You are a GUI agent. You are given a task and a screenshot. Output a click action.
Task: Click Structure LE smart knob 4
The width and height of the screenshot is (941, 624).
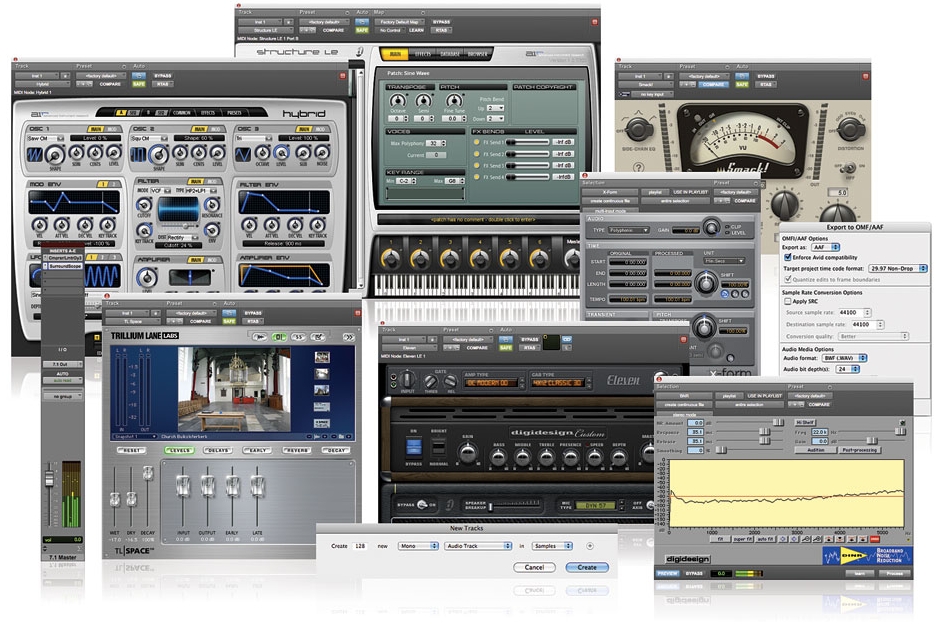(x=480, y=259)
